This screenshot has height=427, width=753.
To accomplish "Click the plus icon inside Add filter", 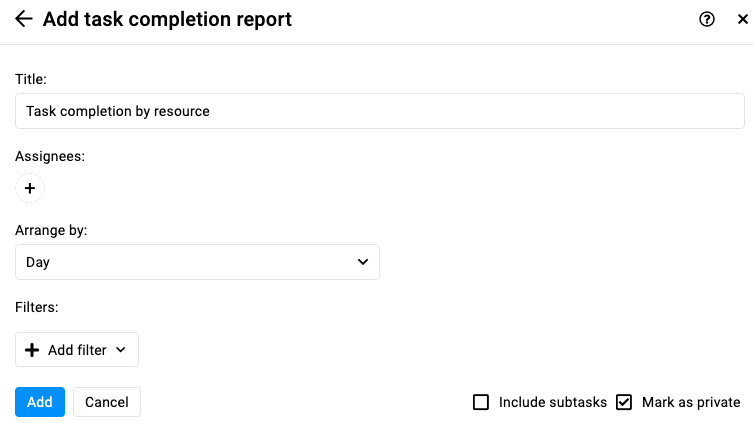I will point(32,350).
